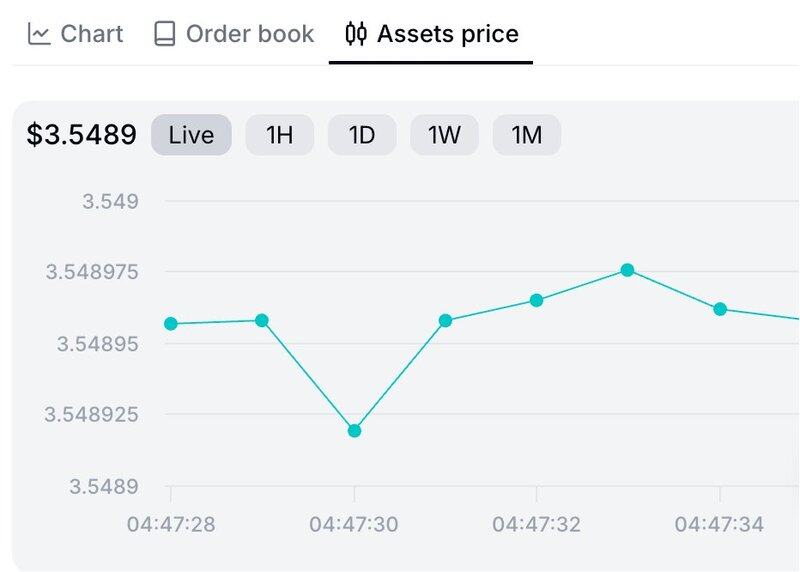
Task: Click the $3.5489 current price label
Action: click(81, 135)
